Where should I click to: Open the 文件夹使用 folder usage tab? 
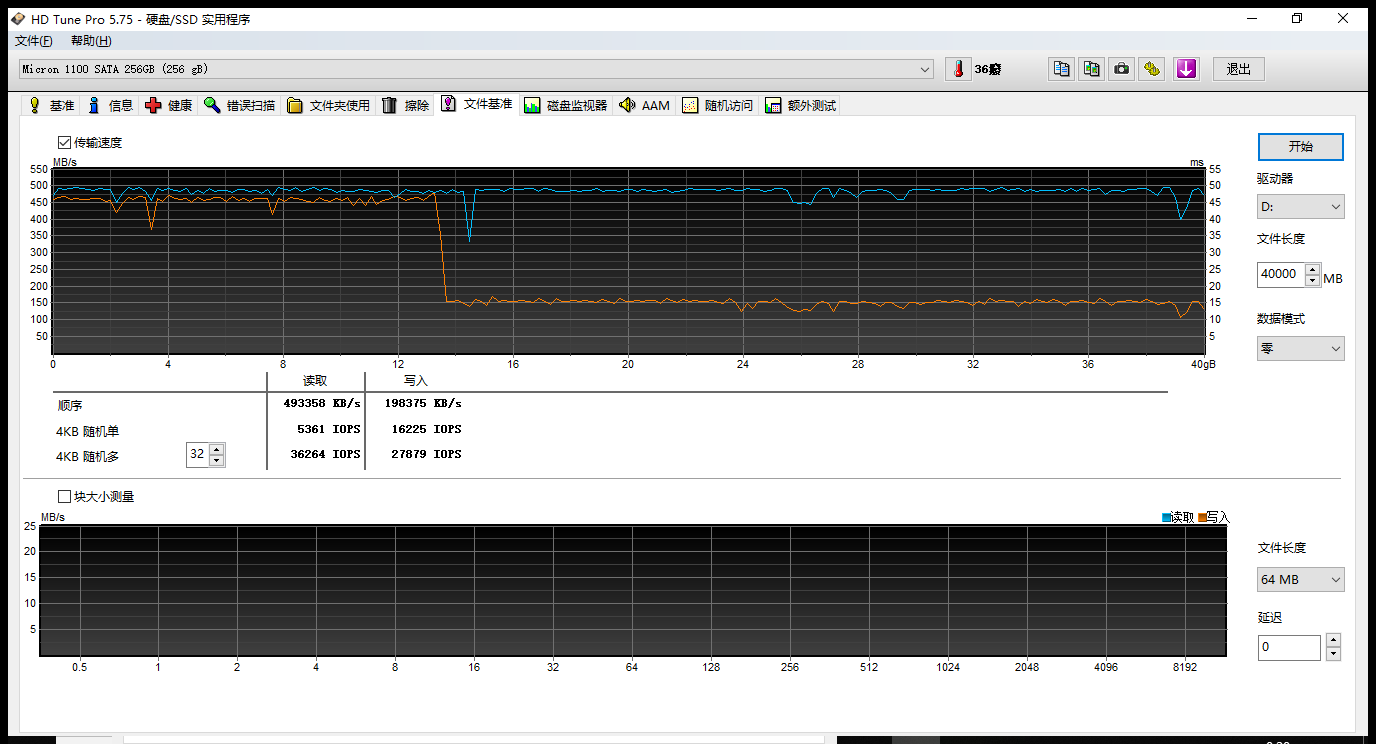click(x=329, y=105)
